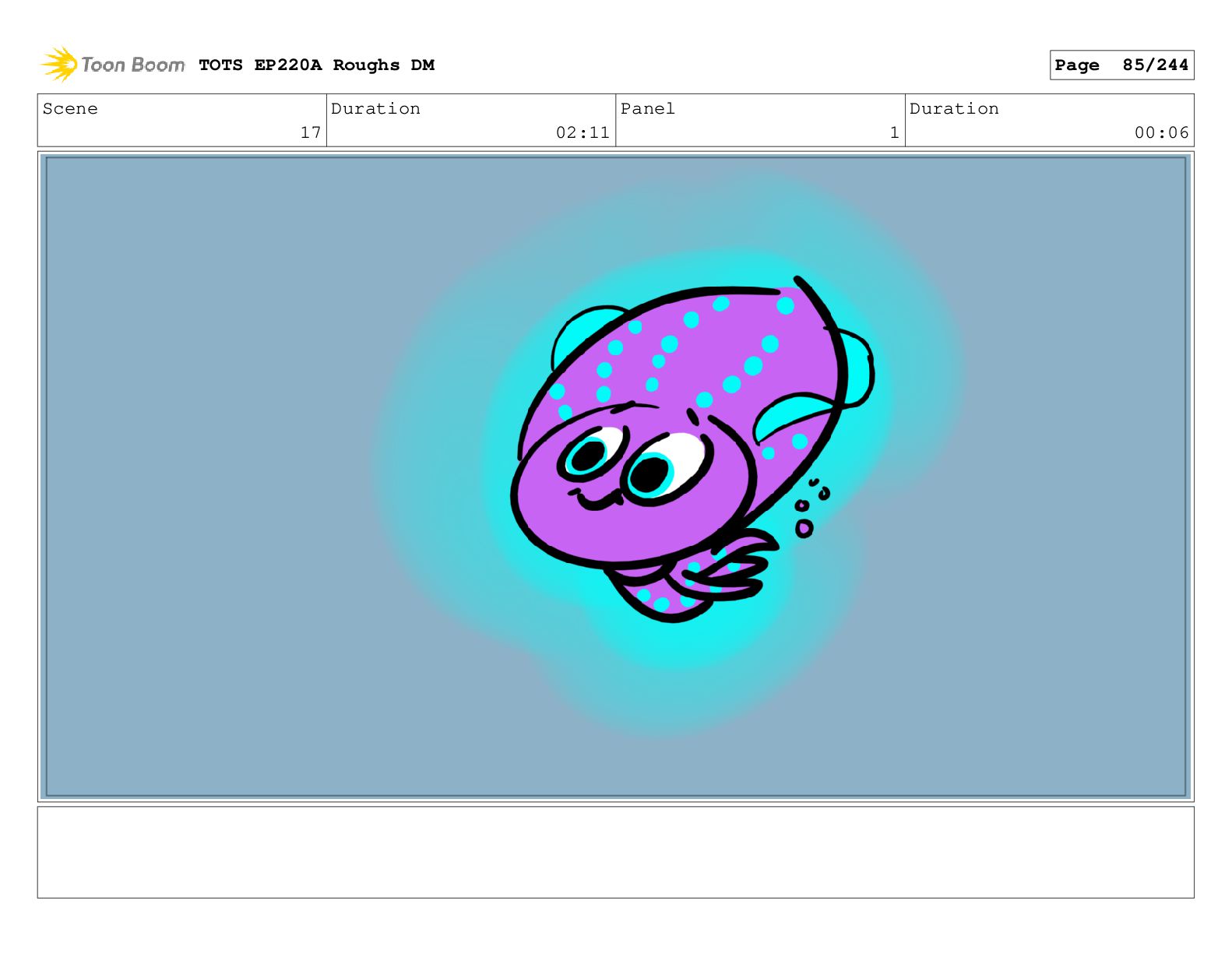Click the panel duration value '00:06'
Image resolution: width=1232 pixels, height=954 pixels.
[x=1161, y=132]
